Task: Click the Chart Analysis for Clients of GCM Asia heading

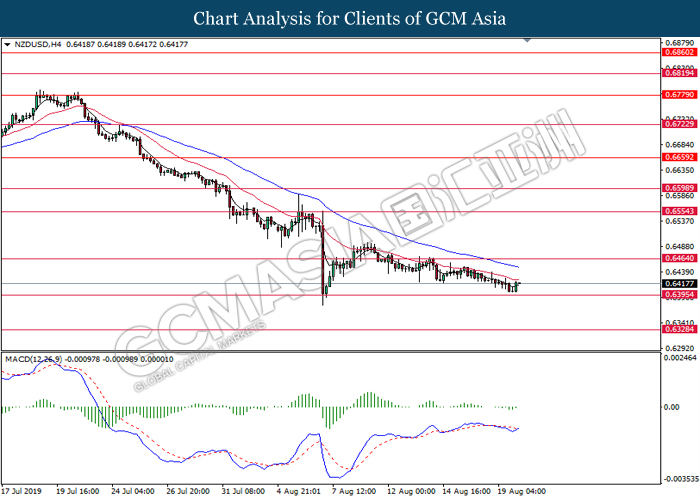Action: point(350,19)
